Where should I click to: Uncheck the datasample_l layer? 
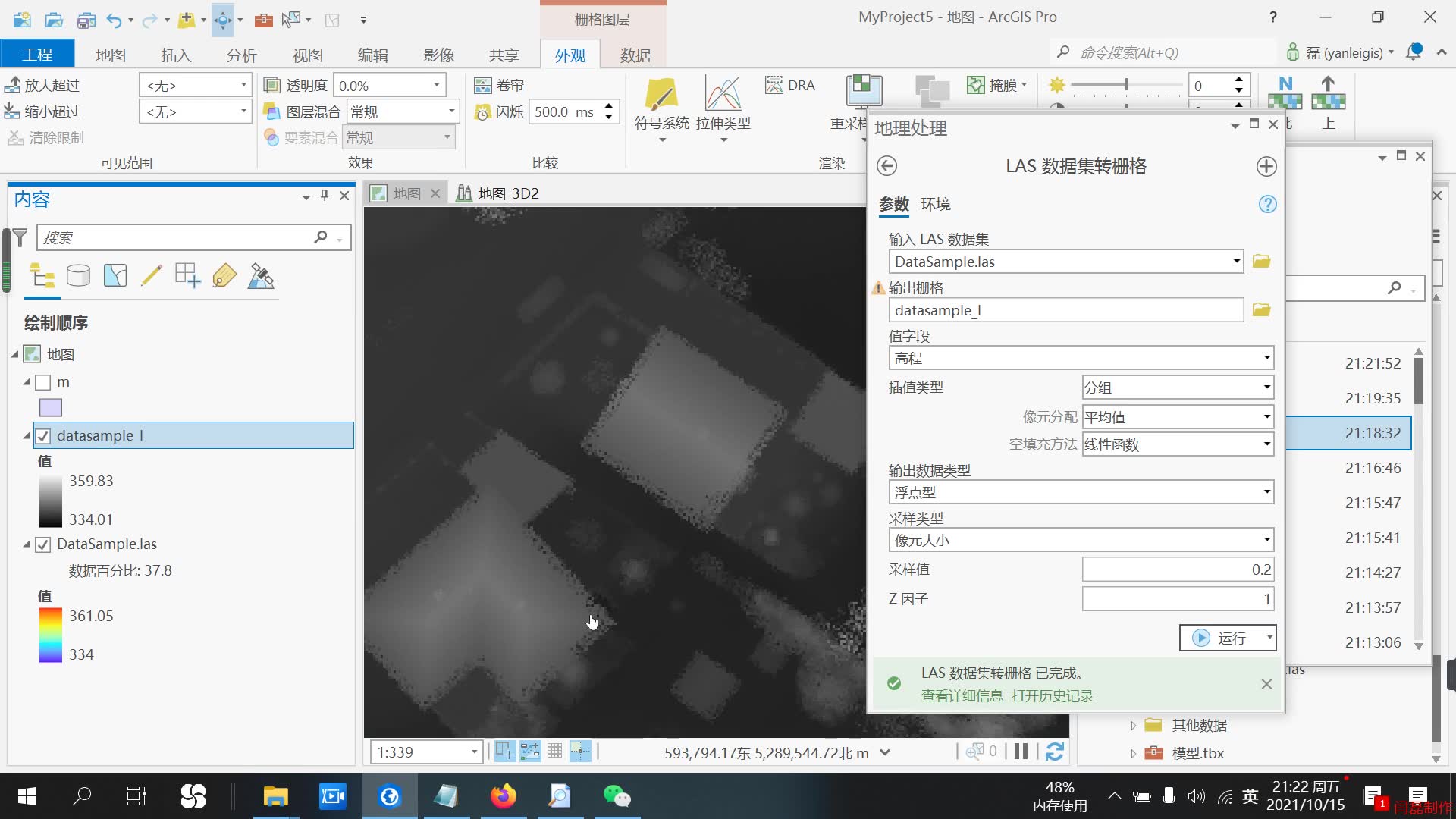[x=43, y=435]
